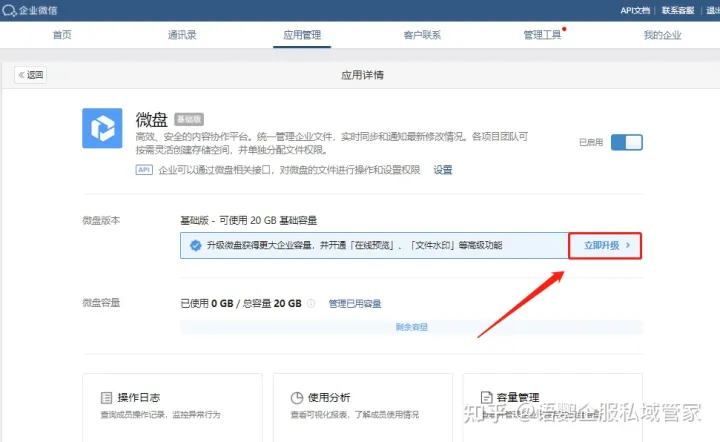Image resolution: width=720 pixels, height=442 pixels.
Task: Click 立即升级 to upgrade 微盘
Action: point(605,245)
